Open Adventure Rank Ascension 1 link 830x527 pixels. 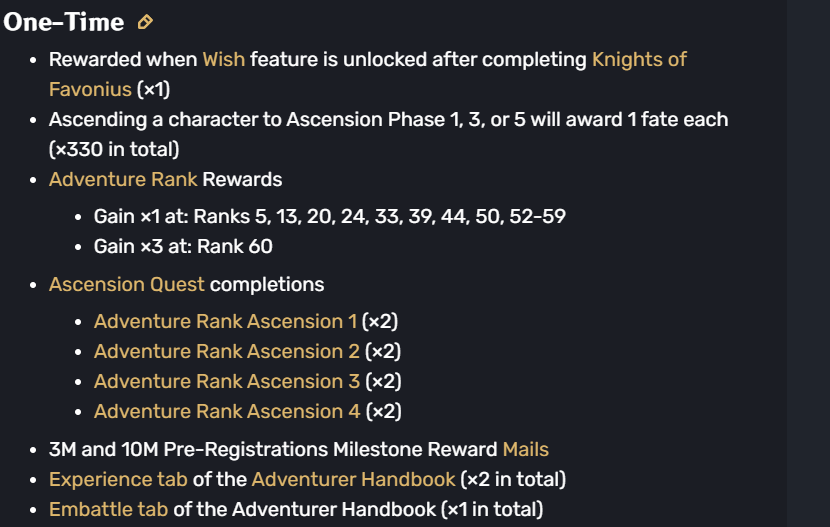click(225, 321)
